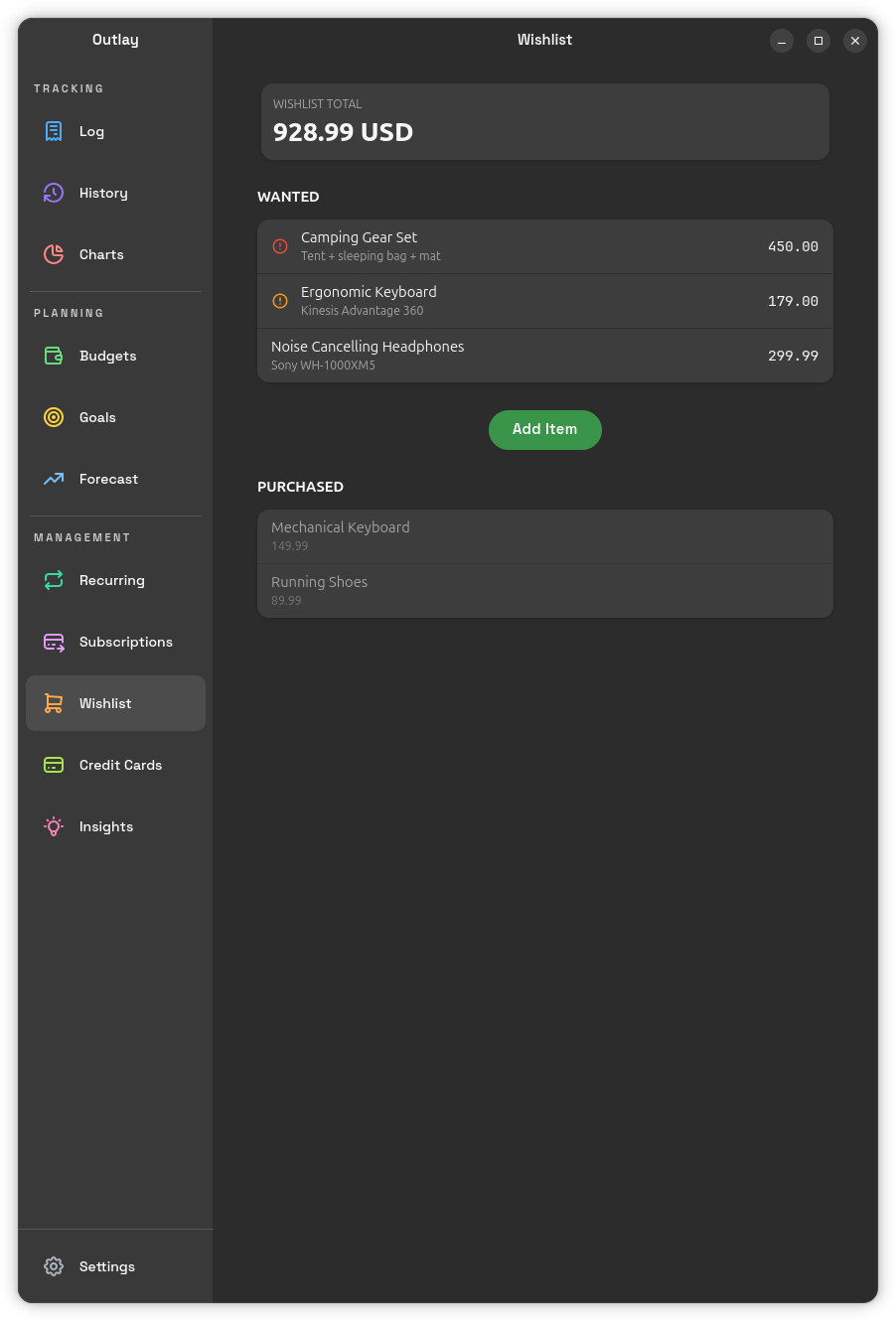
Task: Open the Noise Cancelling Headphones wishlist entry
Action: pos(544,356)
